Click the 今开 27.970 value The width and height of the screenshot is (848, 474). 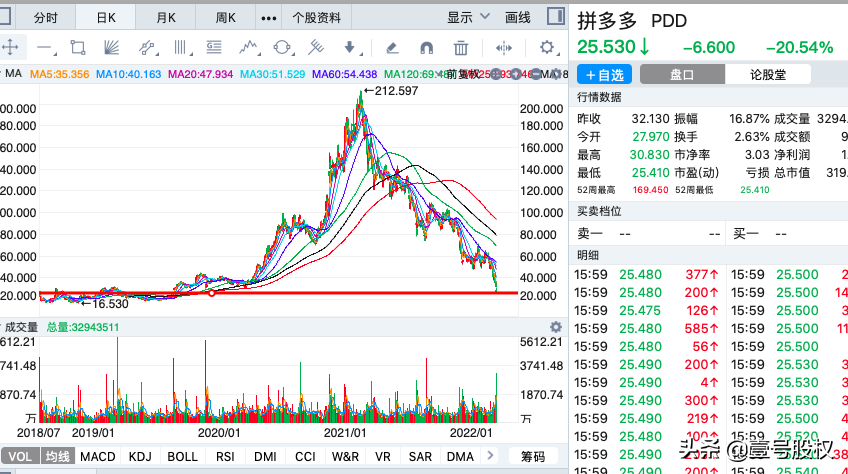point(651,137)
